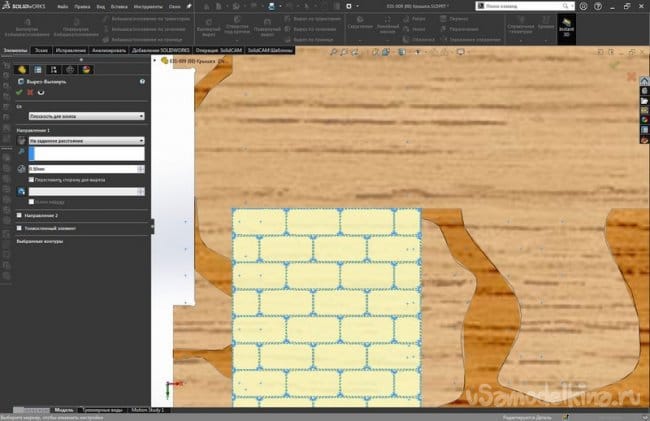Click the Instant 3D icon
Image resolution: width=650 pixels, height=421 pixels.
pyautogui.click(x=566, y=29)
